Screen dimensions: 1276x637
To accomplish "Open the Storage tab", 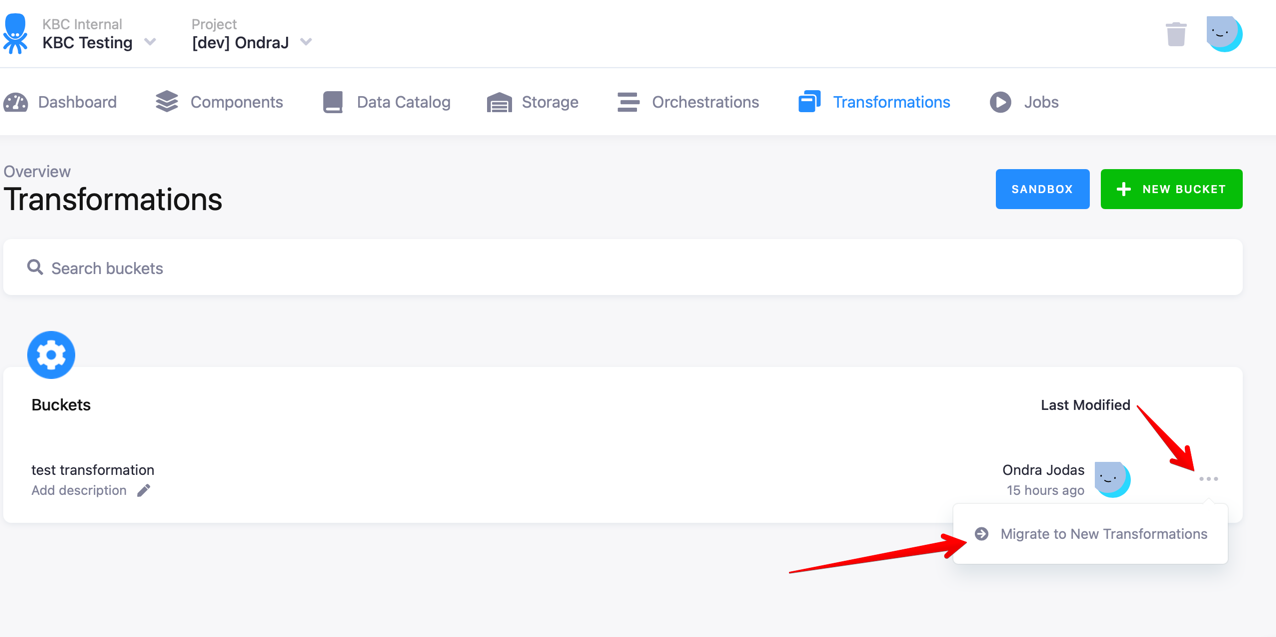I will [x=533, y=102].
